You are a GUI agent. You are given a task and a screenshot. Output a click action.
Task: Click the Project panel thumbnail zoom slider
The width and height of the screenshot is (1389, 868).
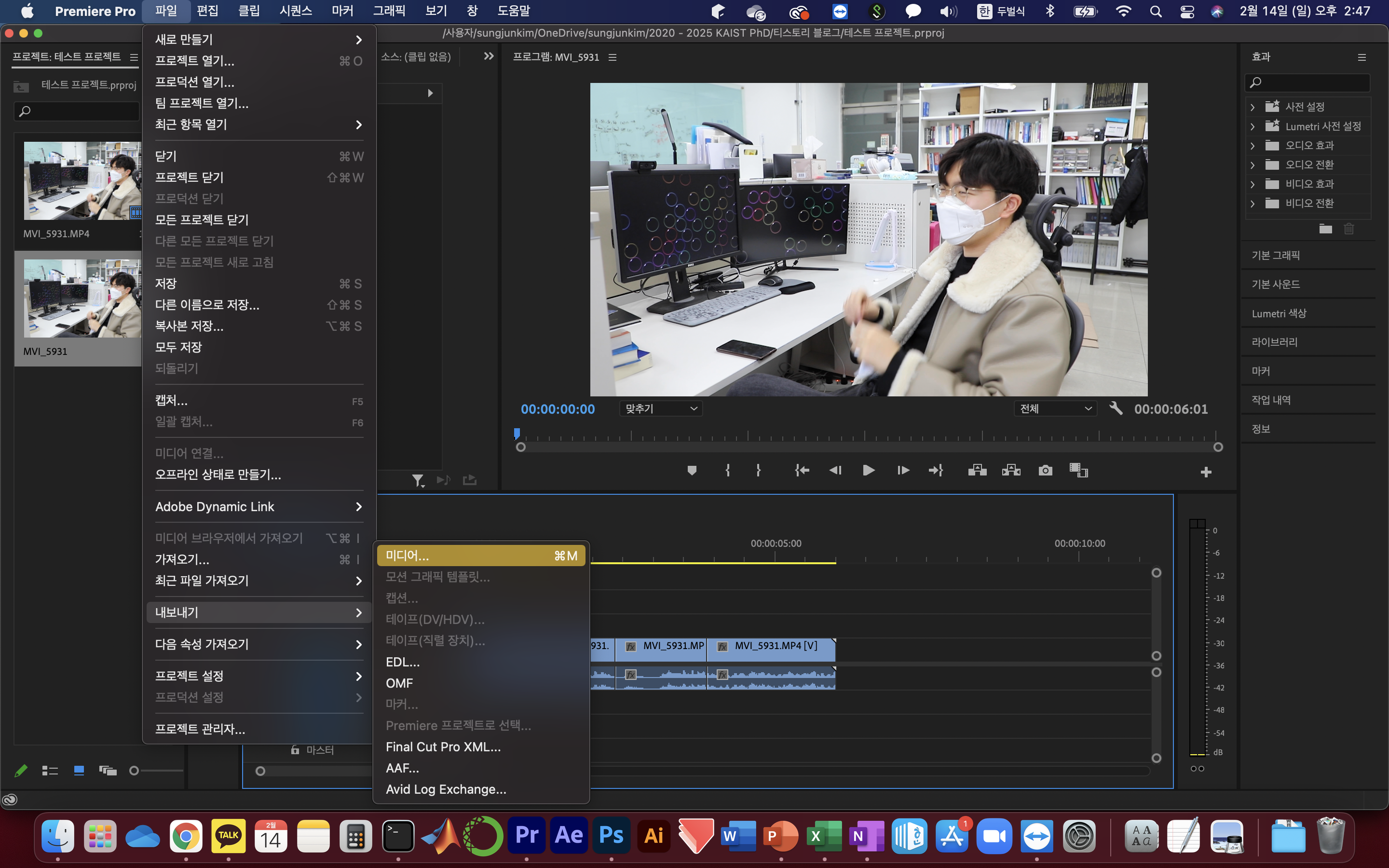(134, 771)
